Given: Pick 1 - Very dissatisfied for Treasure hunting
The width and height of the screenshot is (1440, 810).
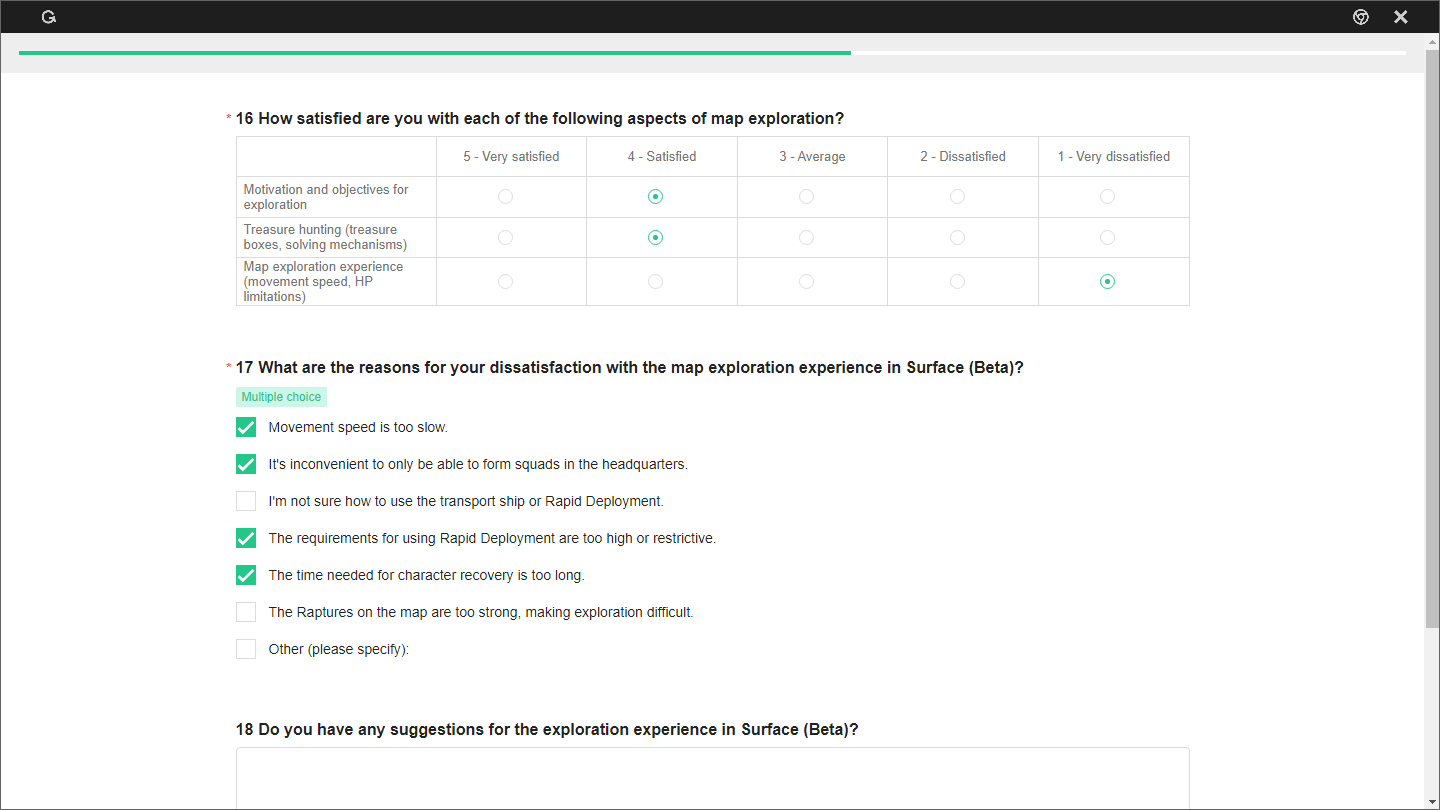Looking at the screenshot, I should pos(1107,238).
